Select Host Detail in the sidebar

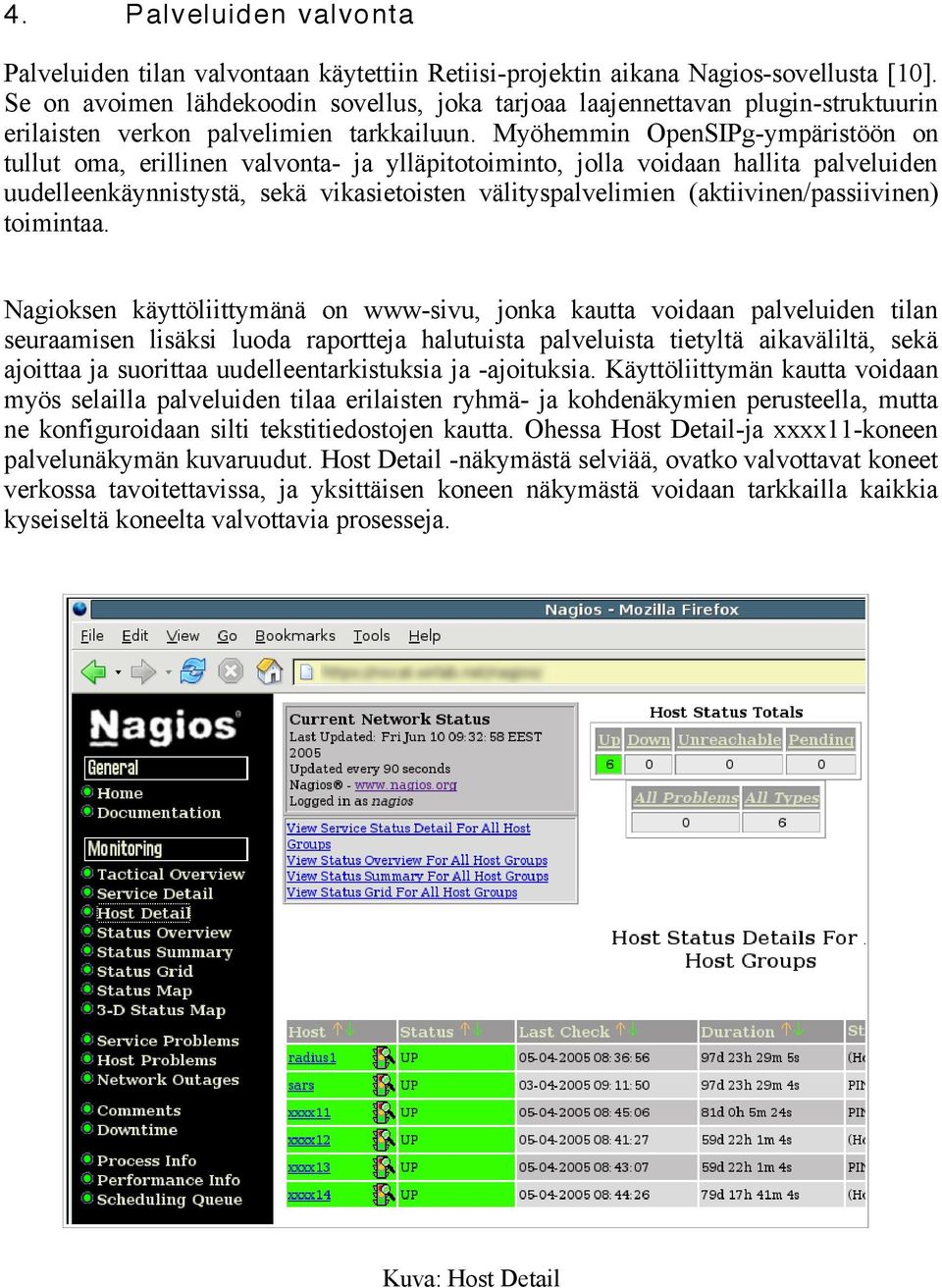(x=143, y=913)
